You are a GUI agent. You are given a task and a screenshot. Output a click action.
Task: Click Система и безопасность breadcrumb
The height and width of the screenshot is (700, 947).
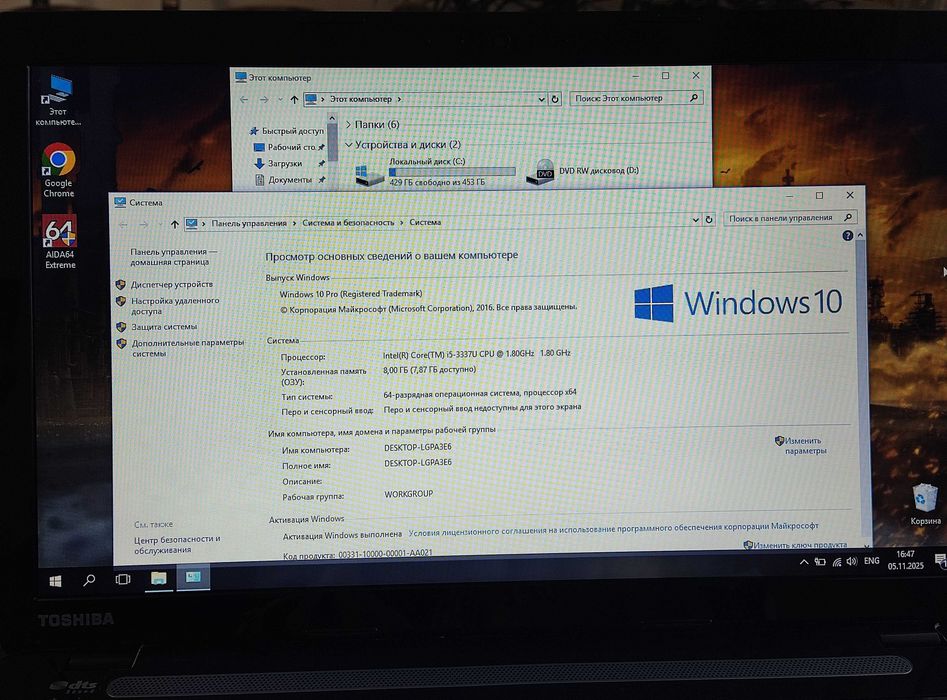coord(348,223)
